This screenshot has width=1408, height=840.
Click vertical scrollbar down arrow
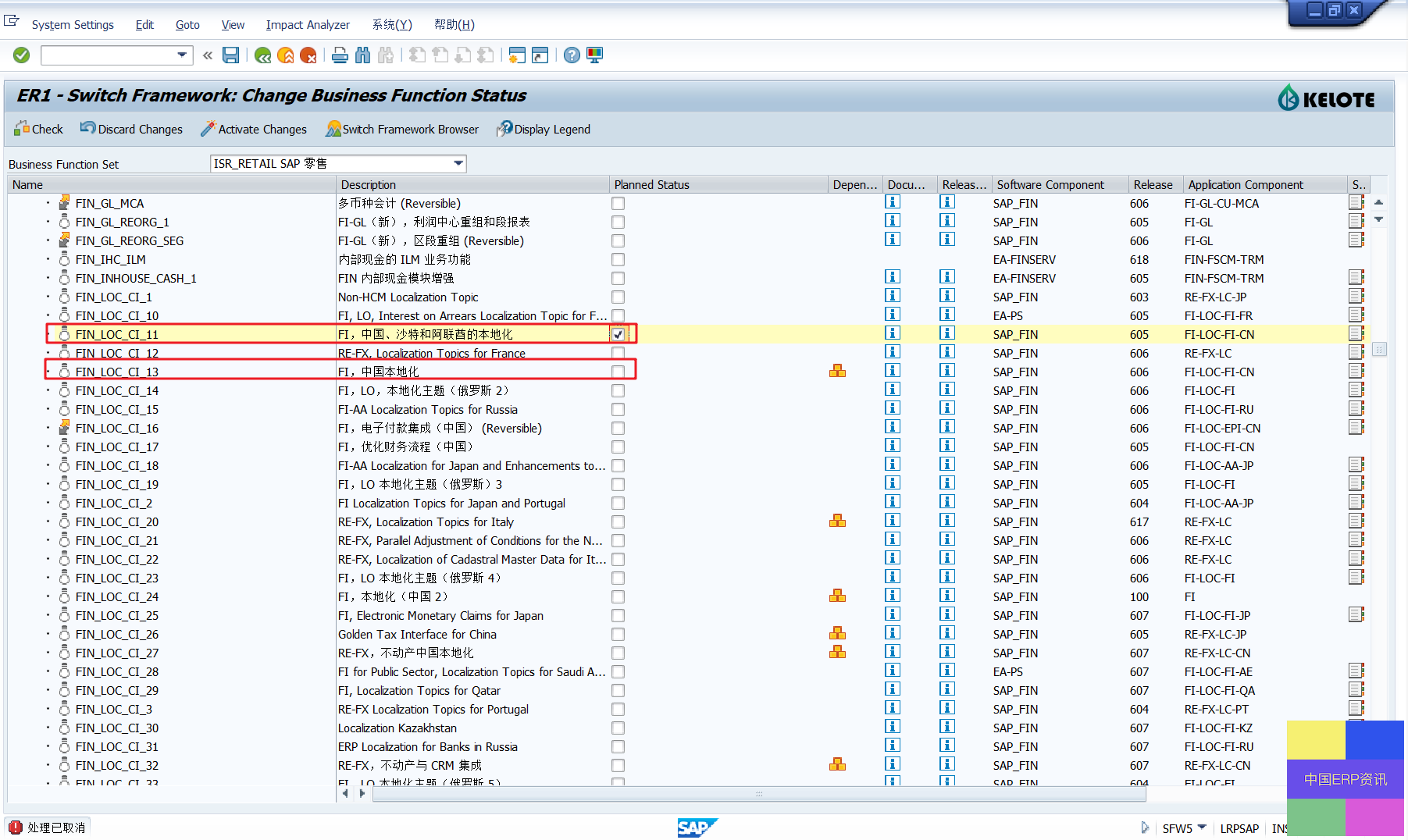[1379, 219]
